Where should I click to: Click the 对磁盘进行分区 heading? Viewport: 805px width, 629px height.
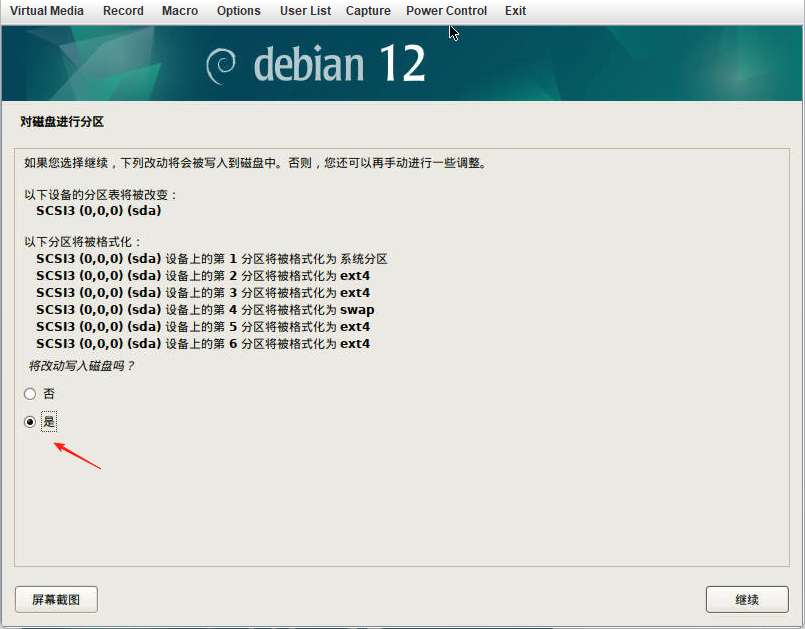point(62,122)
